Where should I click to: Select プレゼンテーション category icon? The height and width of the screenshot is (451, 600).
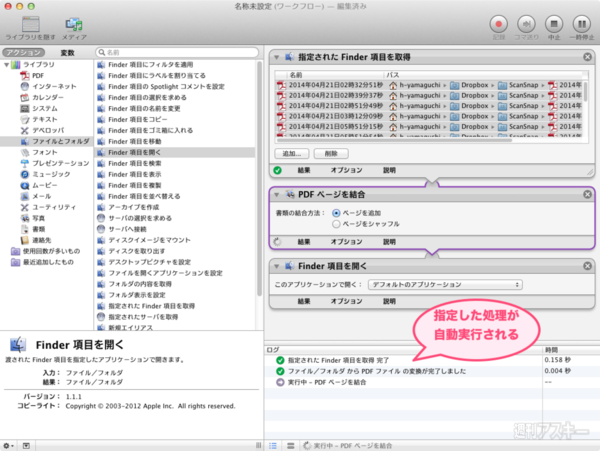(24, 163)
